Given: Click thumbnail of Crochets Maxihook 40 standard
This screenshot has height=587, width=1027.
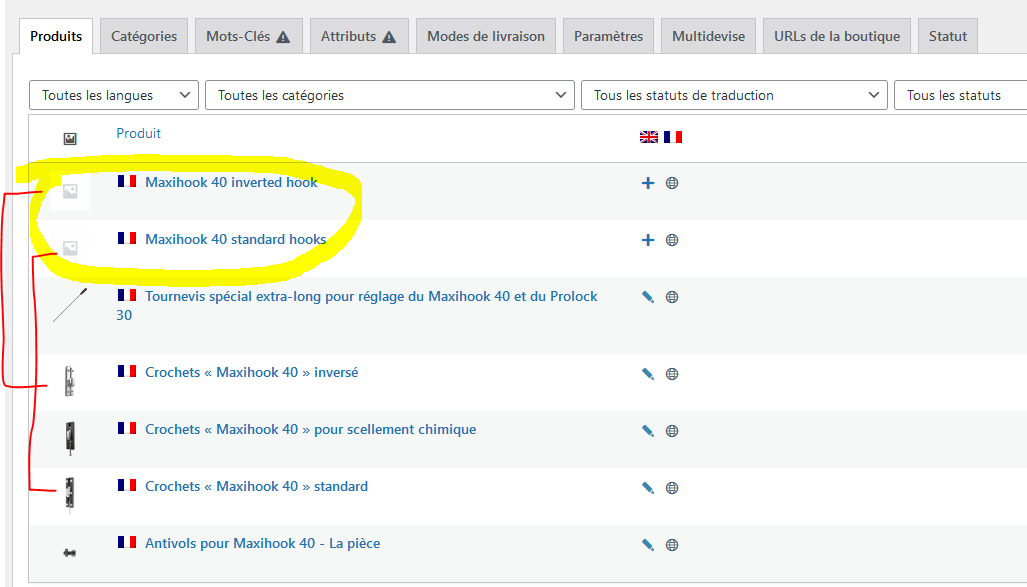Looking at the screenshot, I should [x=70, y=495].
